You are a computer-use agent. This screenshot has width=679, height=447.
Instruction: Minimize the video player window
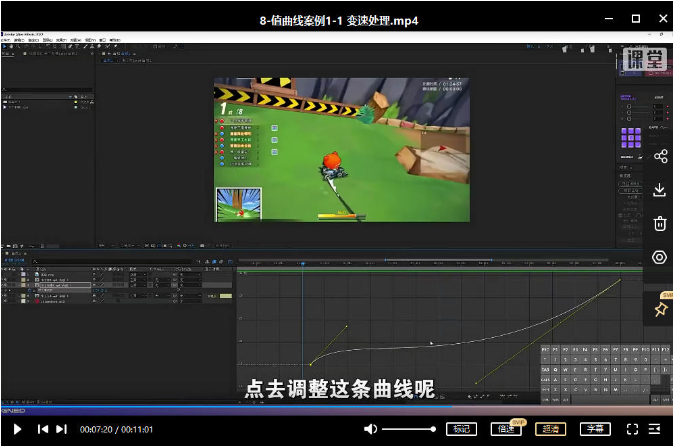609,19
